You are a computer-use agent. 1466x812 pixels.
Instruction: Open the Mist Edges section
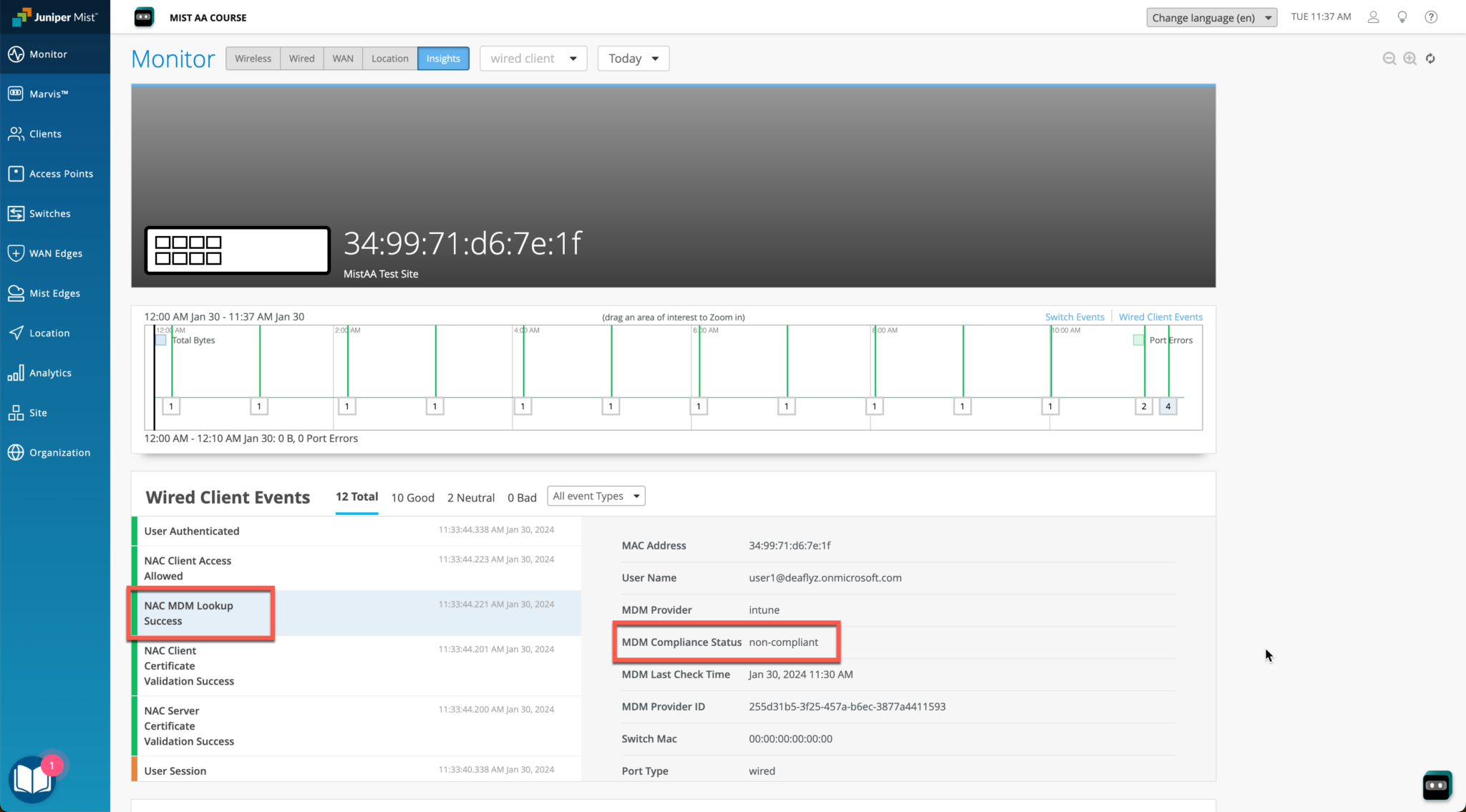click(54, 293)
